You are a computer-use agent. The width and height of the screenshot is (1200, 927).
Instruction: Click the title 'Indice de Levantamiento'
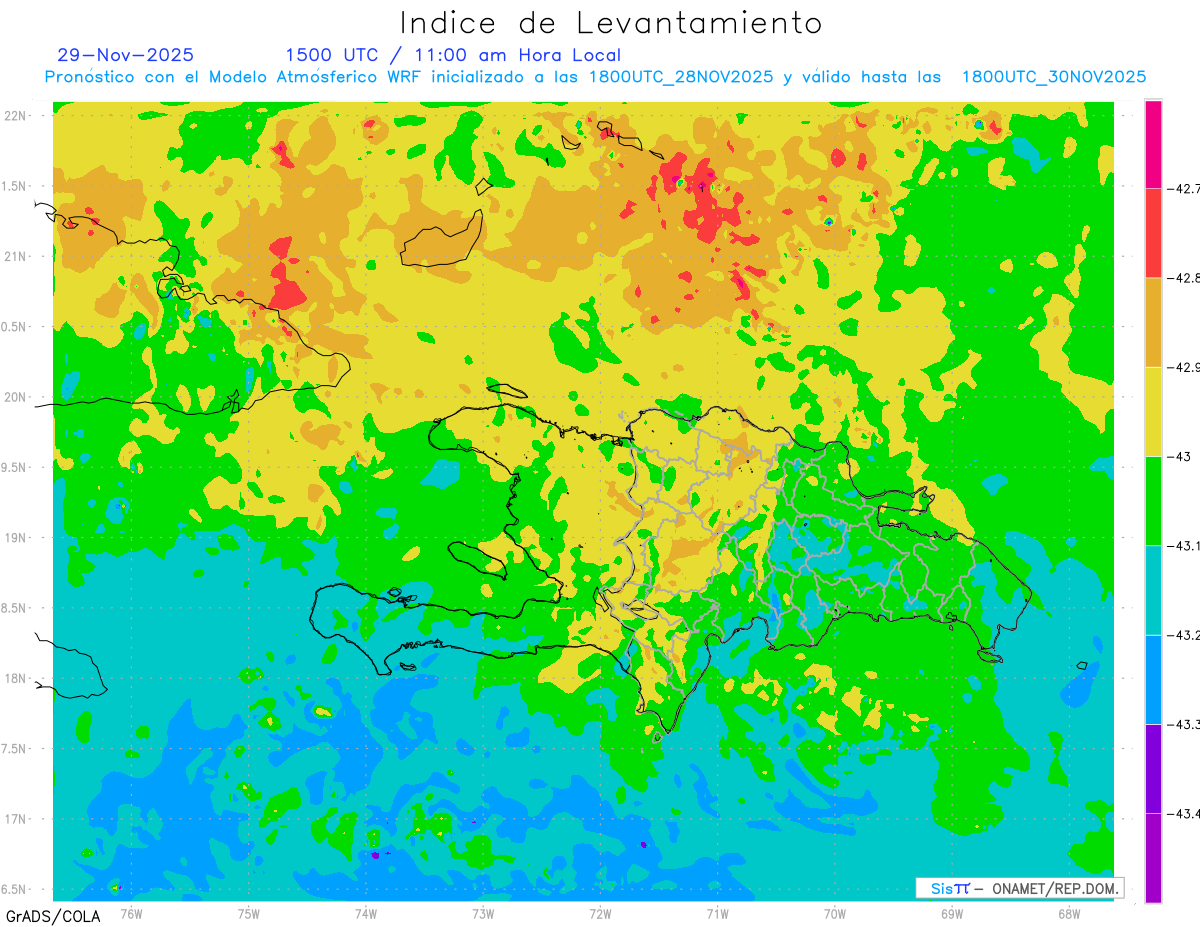pyautogui.click(x=611, y=22)
